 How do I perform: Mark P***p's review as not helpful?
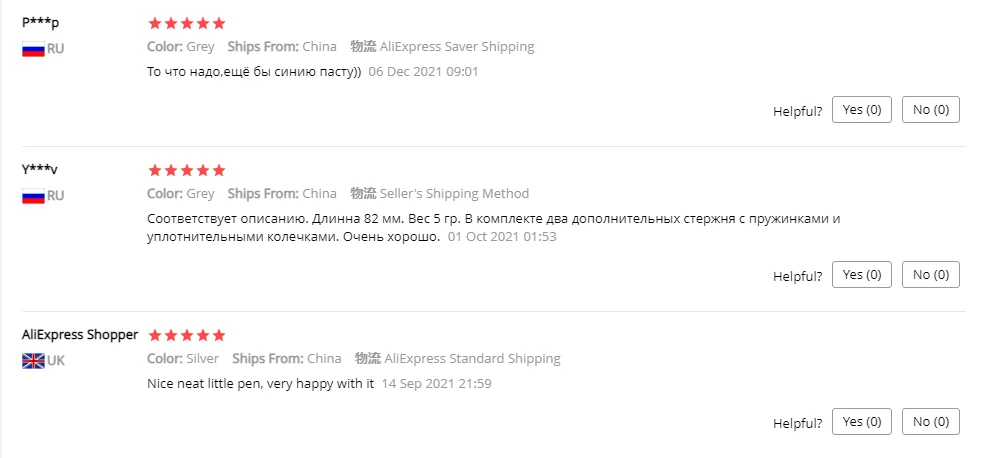pyautogui.click(x=930, y=110)
